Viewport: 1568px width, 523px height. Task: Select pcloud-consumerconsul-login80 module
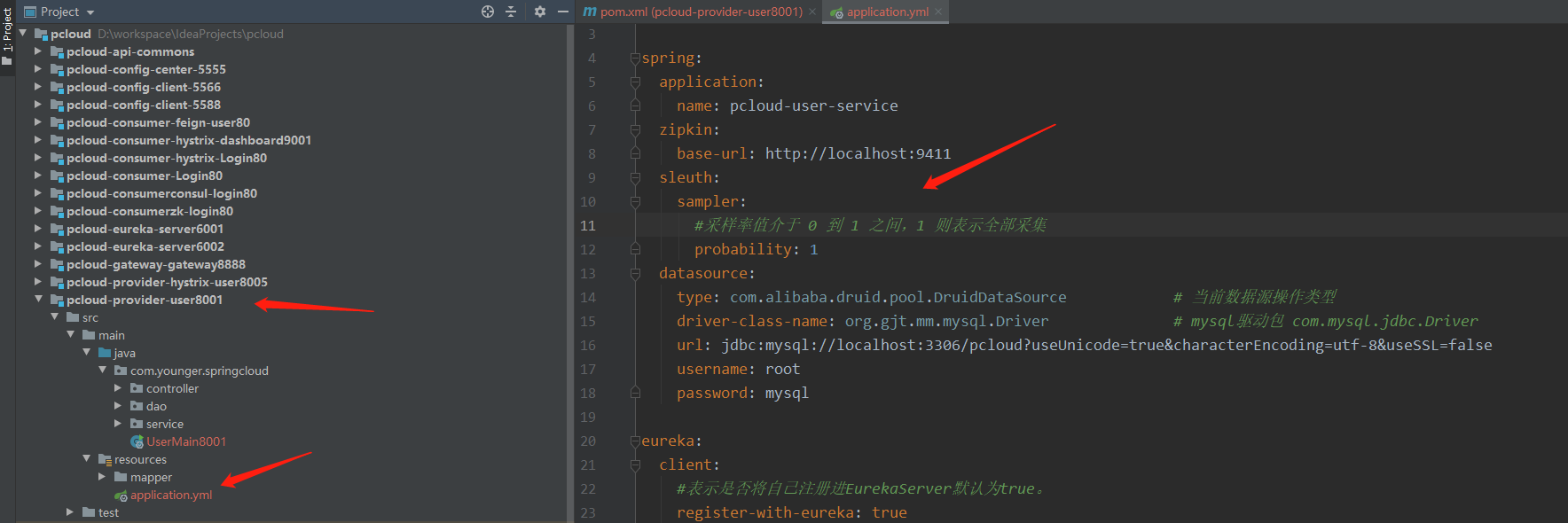[x=161, y=193]
